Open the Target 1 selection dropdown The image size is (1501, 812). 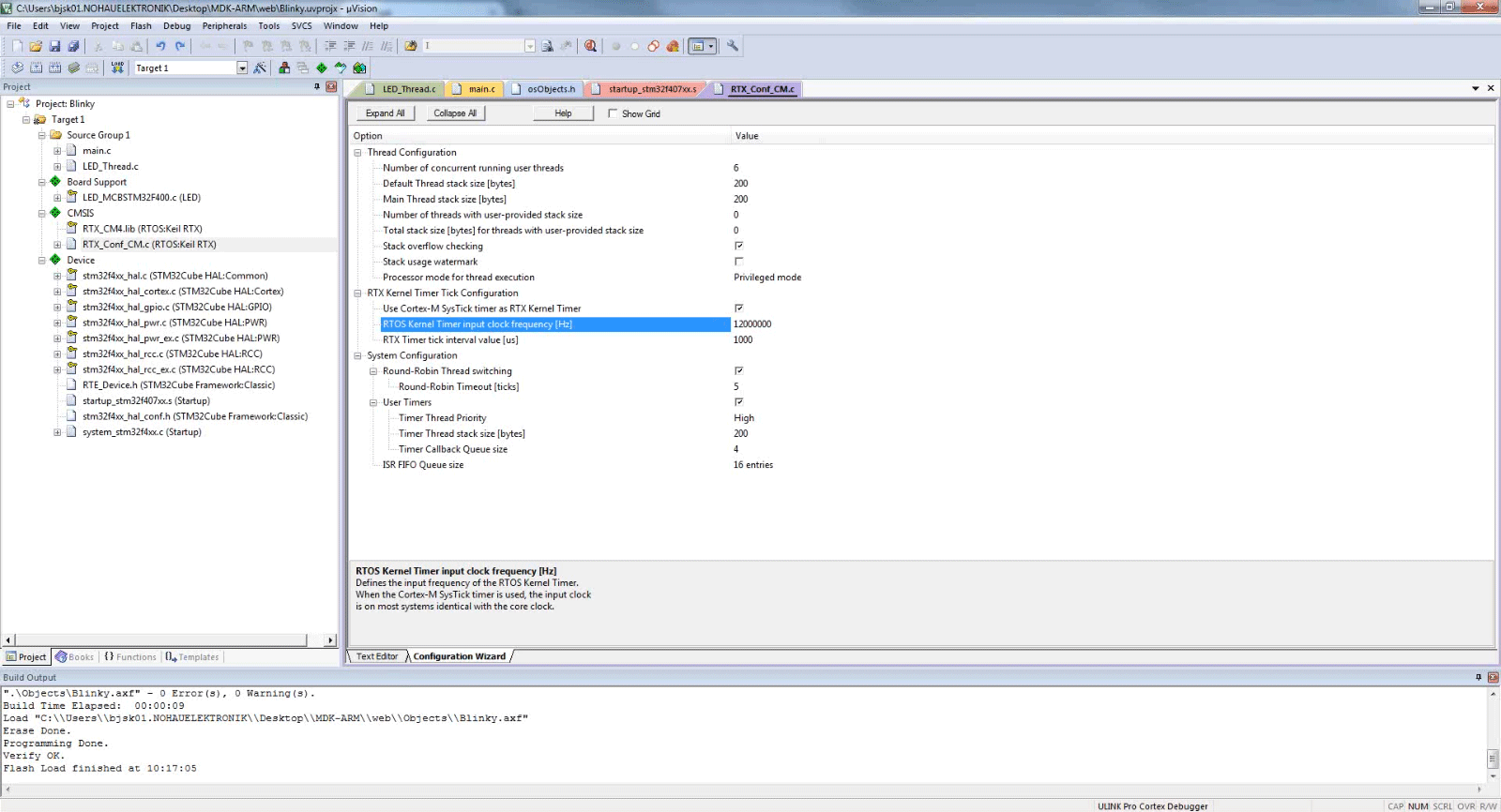242,68
